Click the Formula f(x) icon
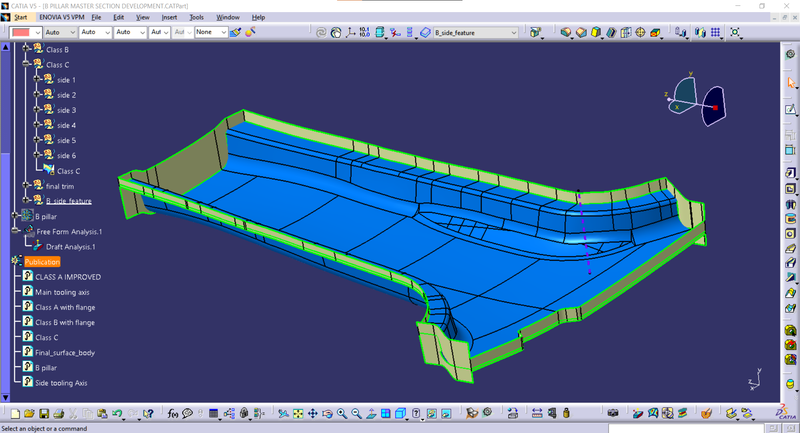The width and height of the screenshot is (800, 433). click(172, 413)
